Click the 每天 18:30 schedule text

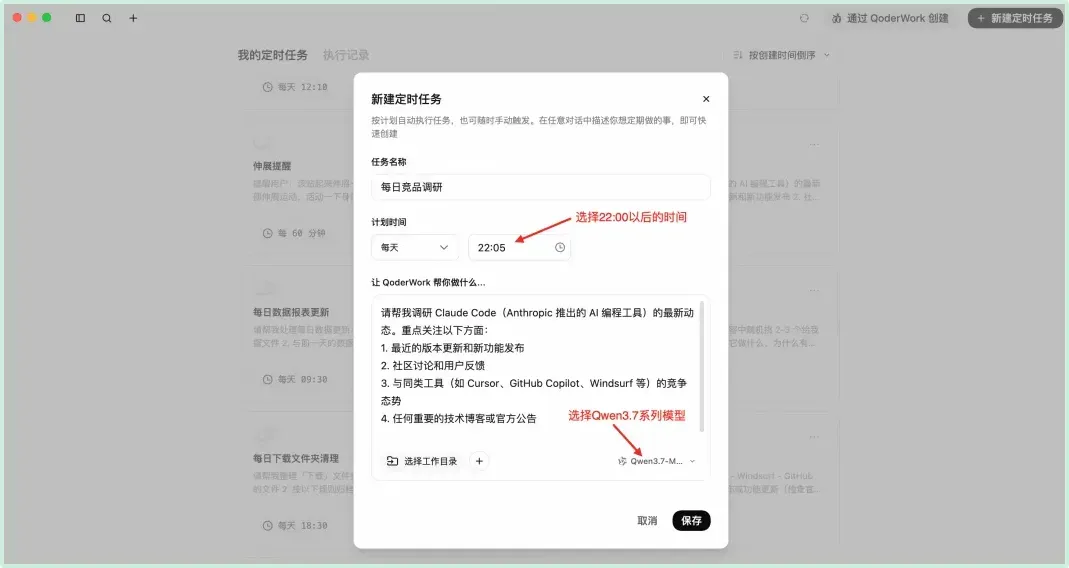pyautogui.click(x=303, y=526)
